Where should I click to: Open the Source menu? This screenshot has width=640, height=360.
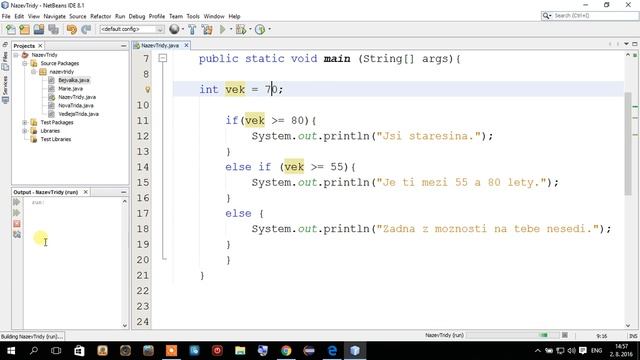point(78,16)
